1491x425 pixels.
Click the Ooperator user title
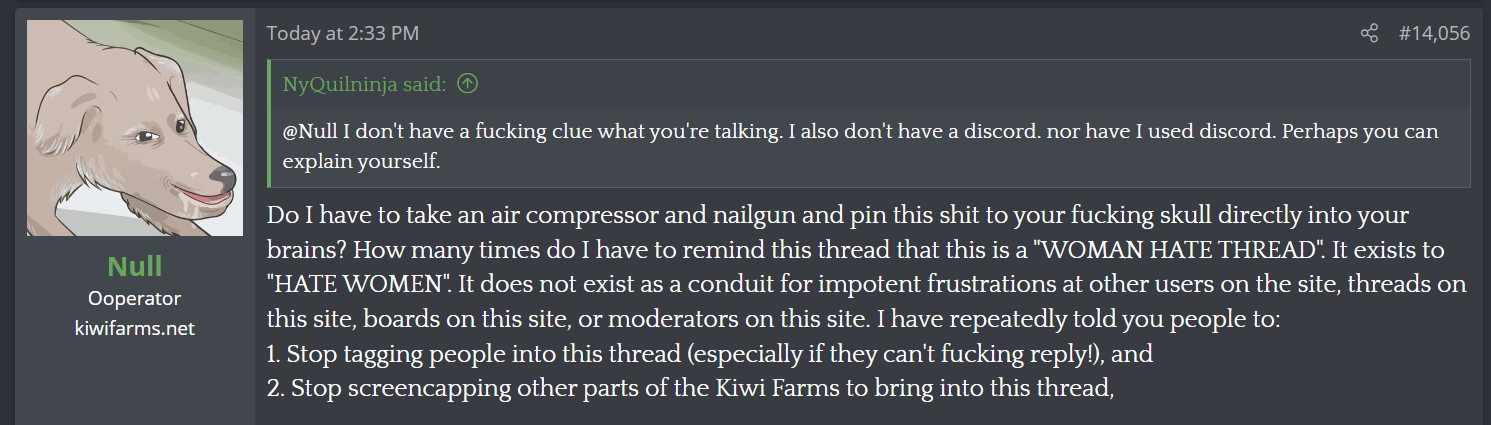coord(134,298)
